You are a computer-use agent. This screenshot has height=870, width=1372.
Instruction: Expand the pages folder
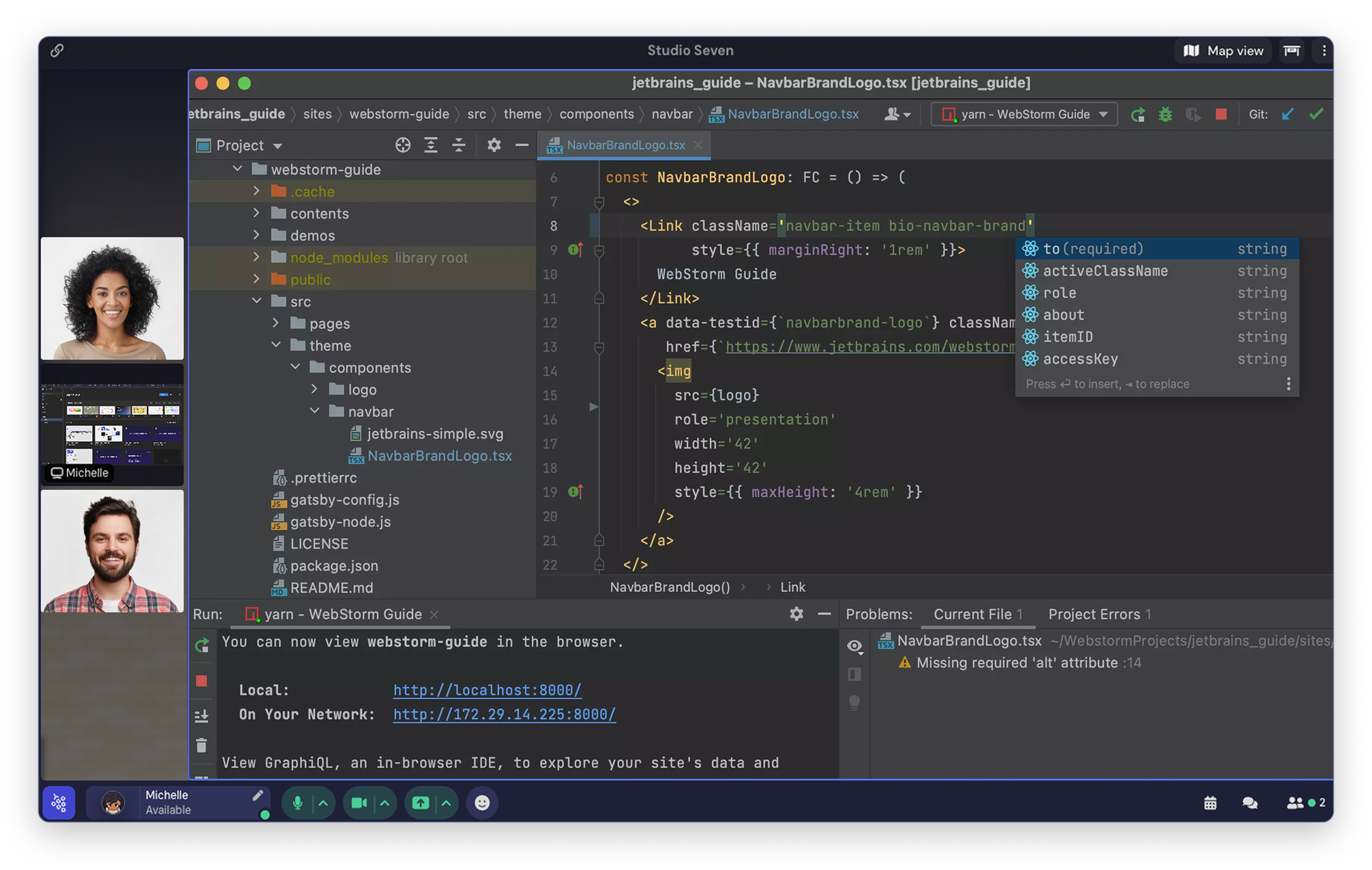pos(276,323)
